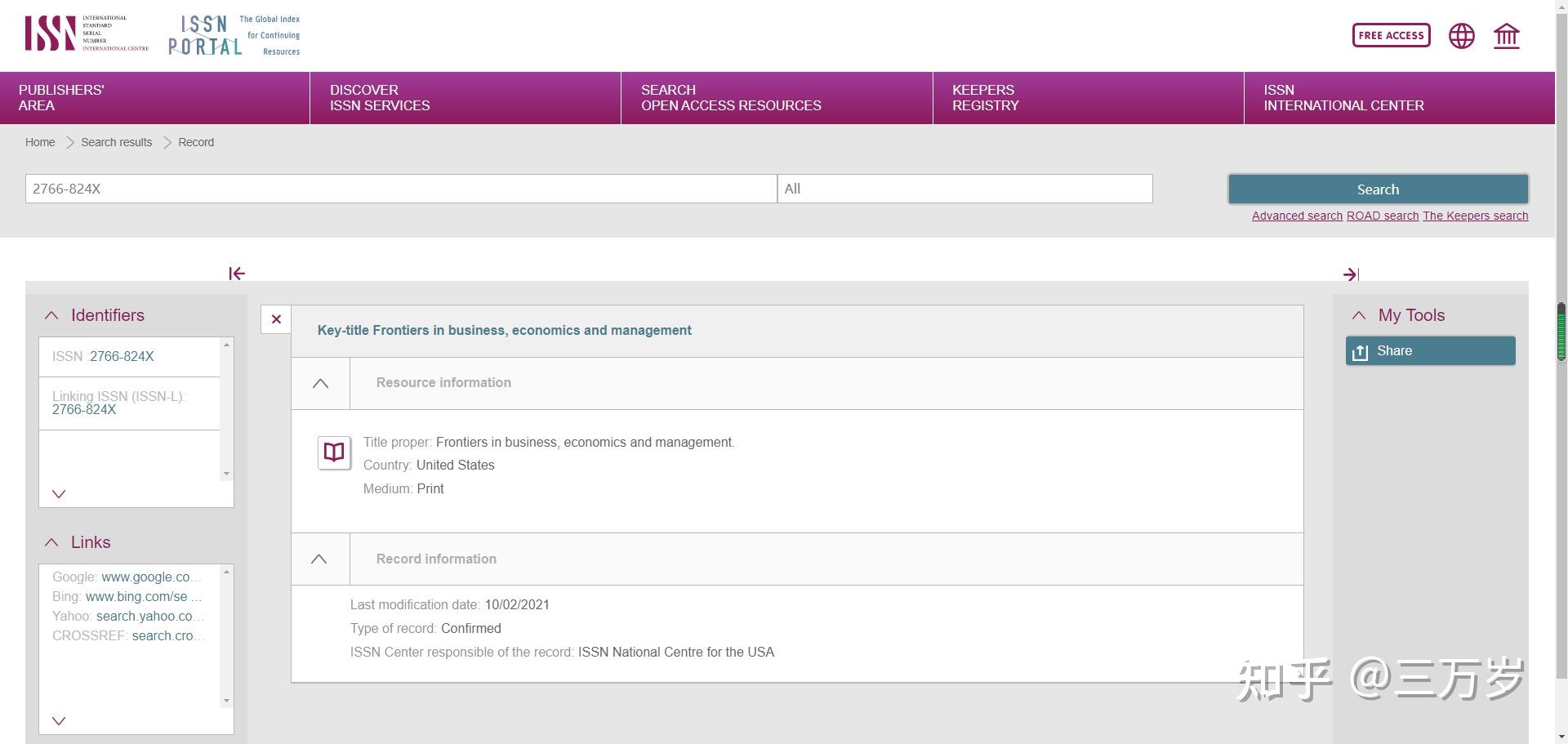Click the ISSN International Centre logo
This screenshot has width=1568, height=744.
(x=87, y=33)
